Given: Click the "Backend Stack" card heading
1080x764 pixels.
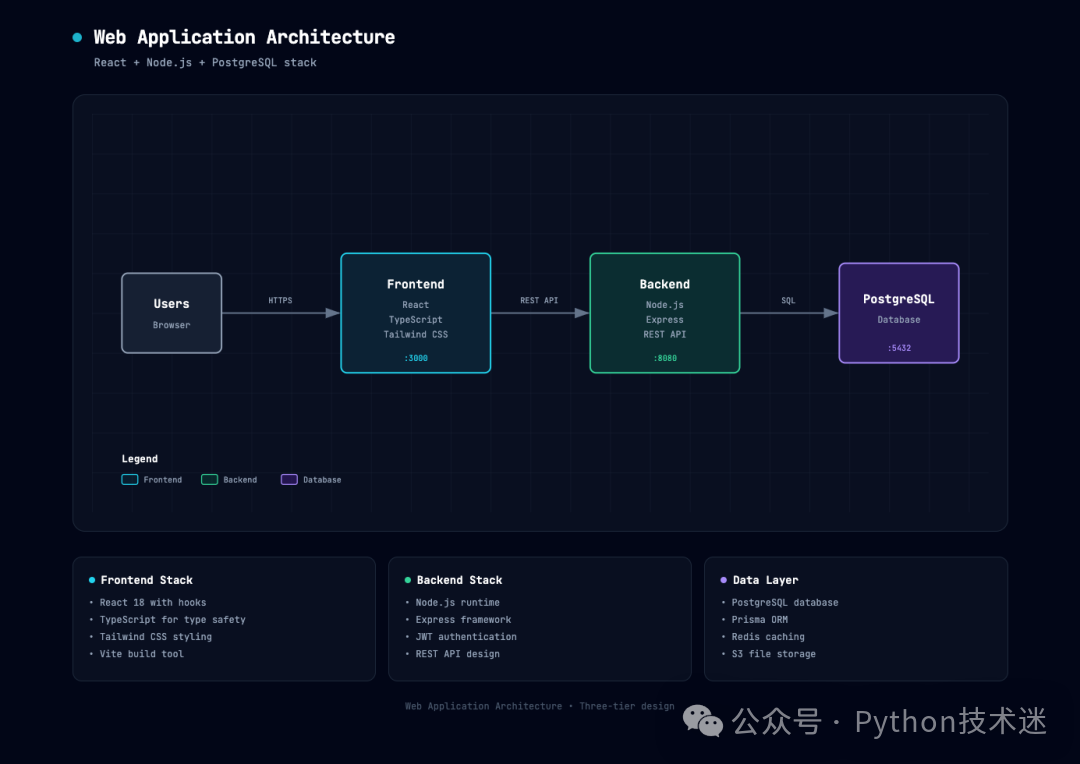Looking at the screenshot, I should tap(459, 580).
